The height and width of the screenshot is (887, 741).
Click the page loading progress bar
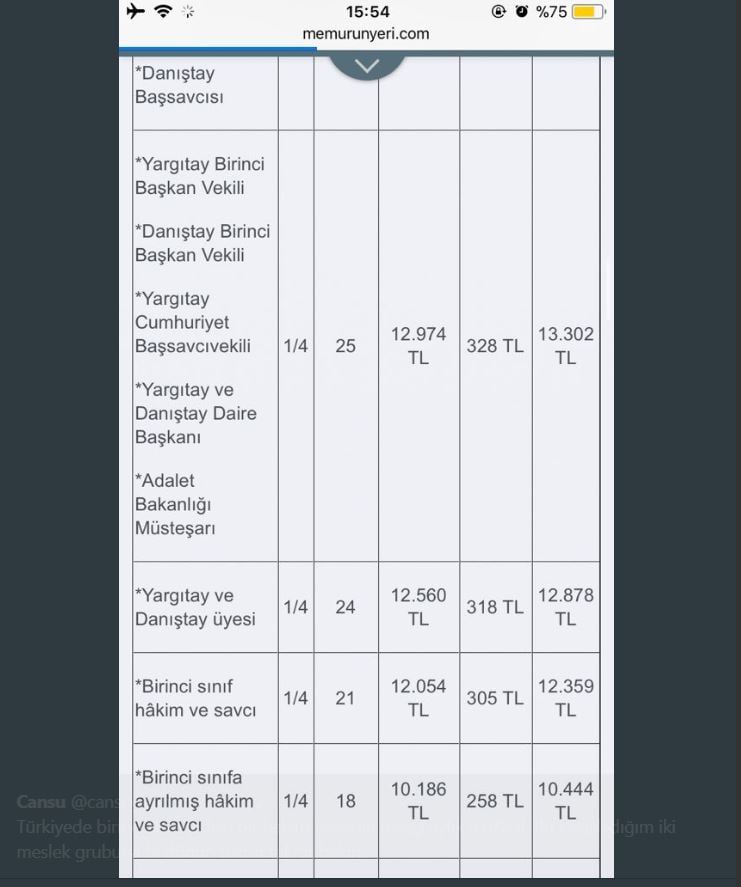click(x=218, y=48)
